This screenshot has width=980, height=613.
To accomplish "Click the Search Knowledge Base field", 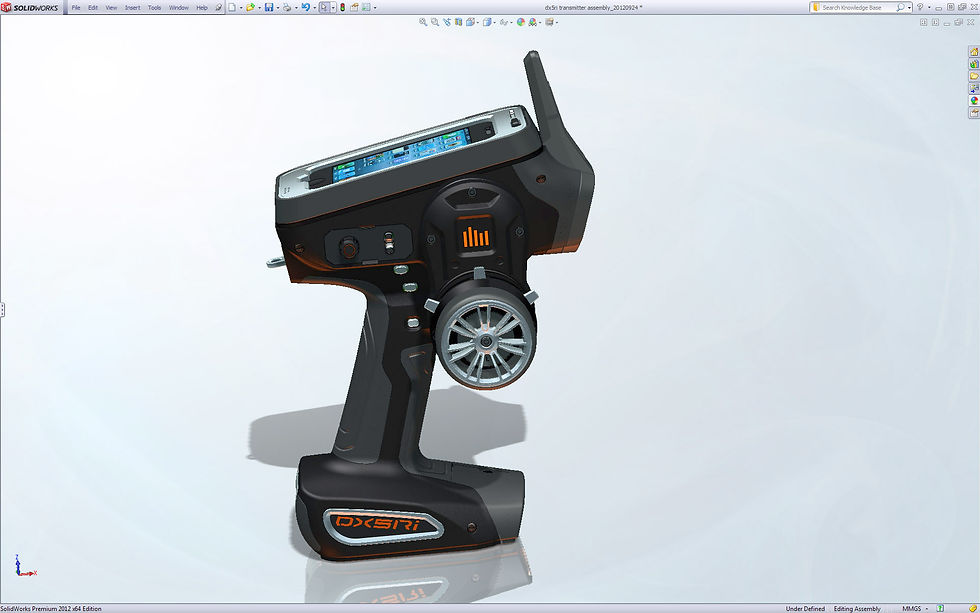I will (x=852, y=7).
